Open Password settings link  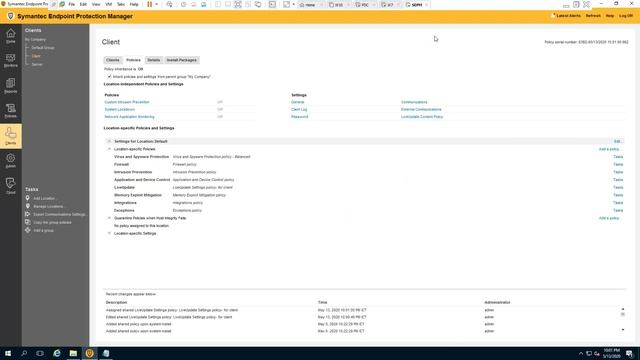coord(300,117)
